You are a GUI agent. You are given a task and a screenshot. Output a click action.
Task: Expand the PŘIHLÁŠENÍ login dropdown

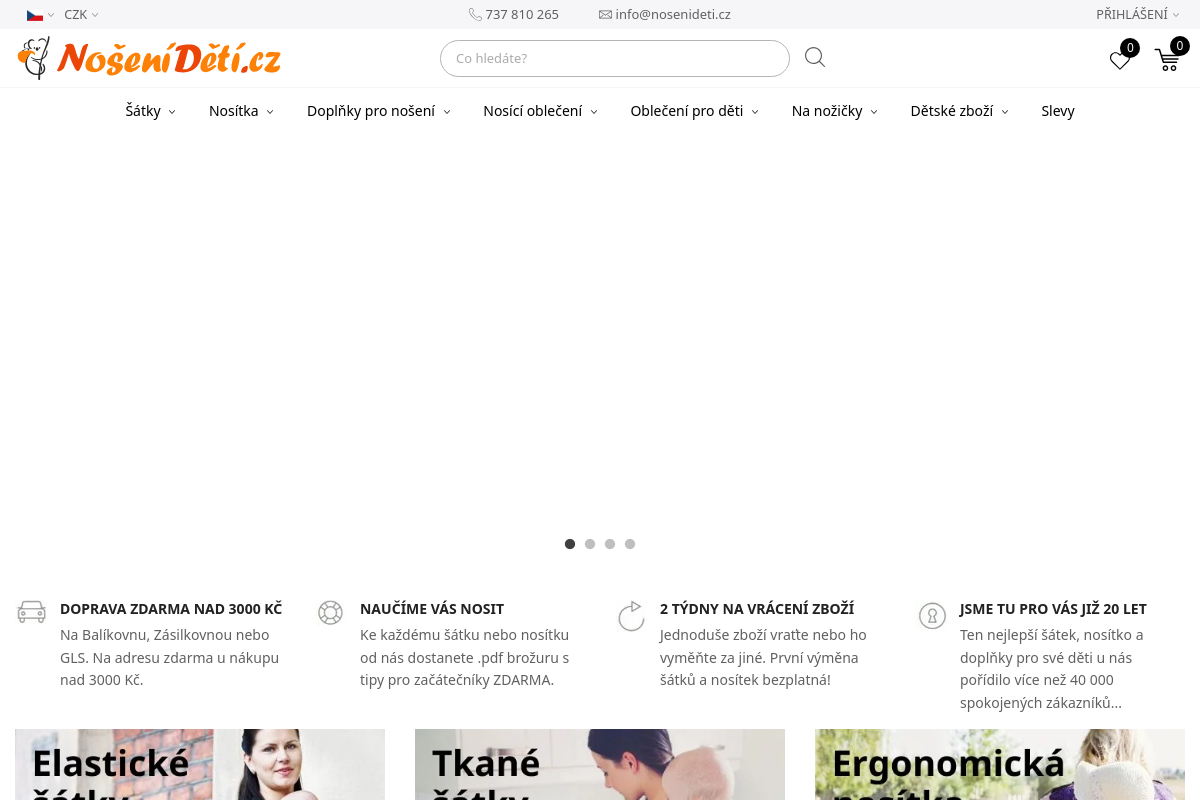click(1138, 14)
